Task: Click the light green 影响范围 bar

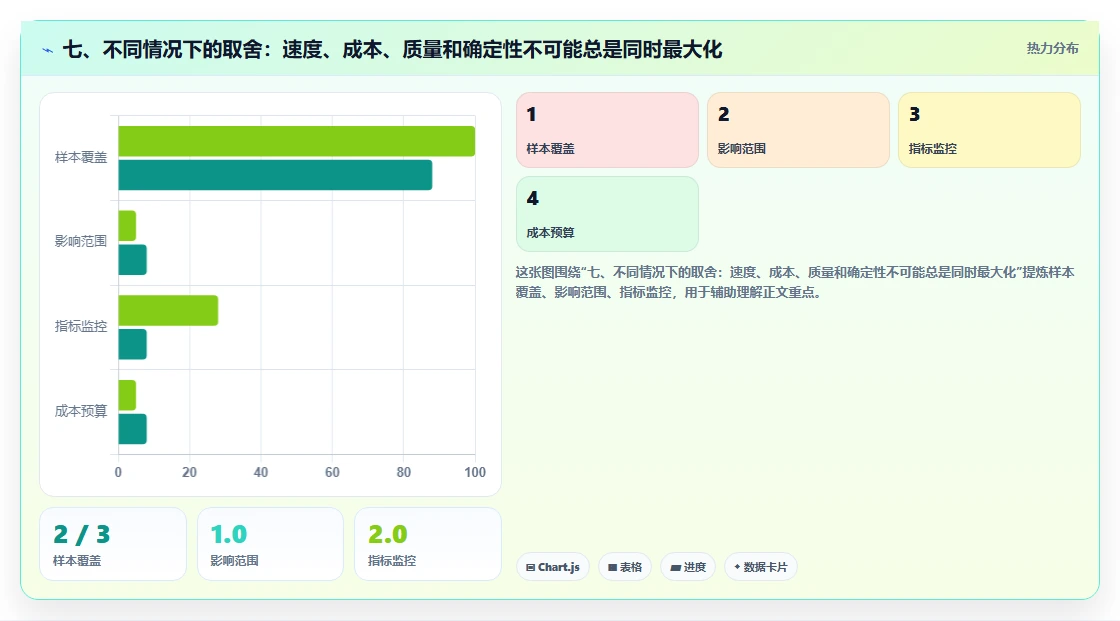Action: (127, 226)
